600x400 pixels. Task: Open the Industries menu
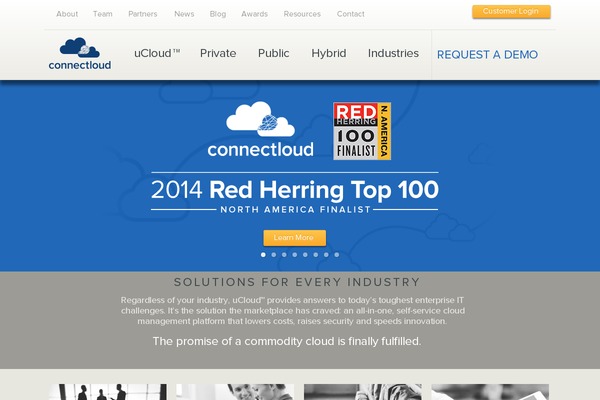[393, 53]
